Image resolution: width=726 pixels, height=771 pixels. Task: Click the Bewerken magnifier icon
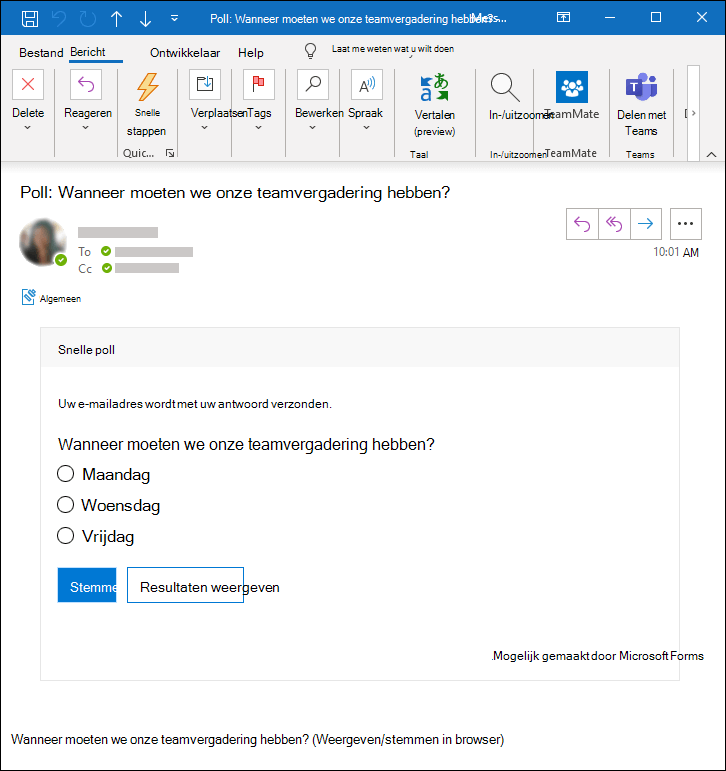coord(313,85)
